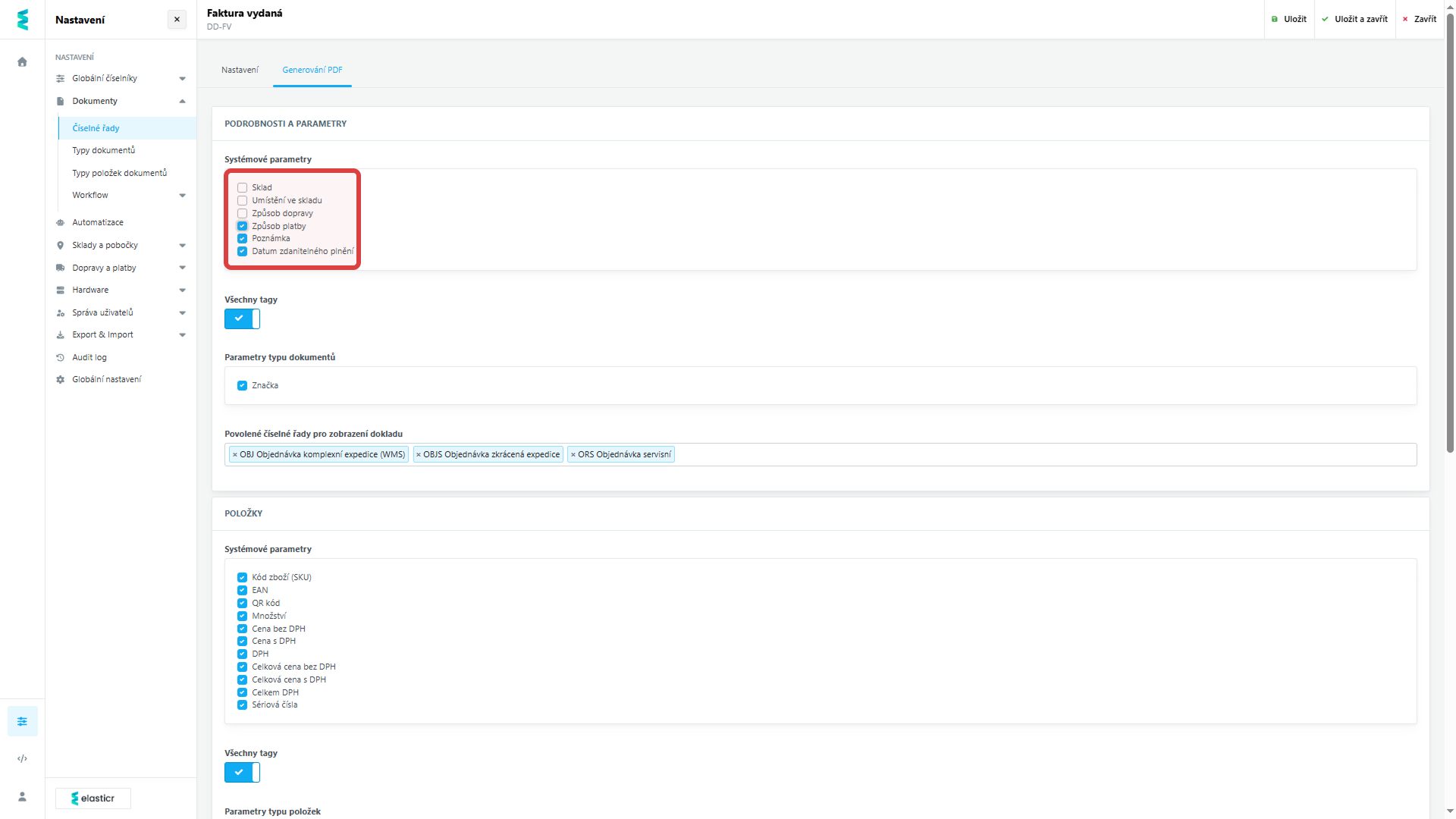Click the Dopravy a platby truck icon
Screen dimensions: 1456x819
tap(60, 268)
